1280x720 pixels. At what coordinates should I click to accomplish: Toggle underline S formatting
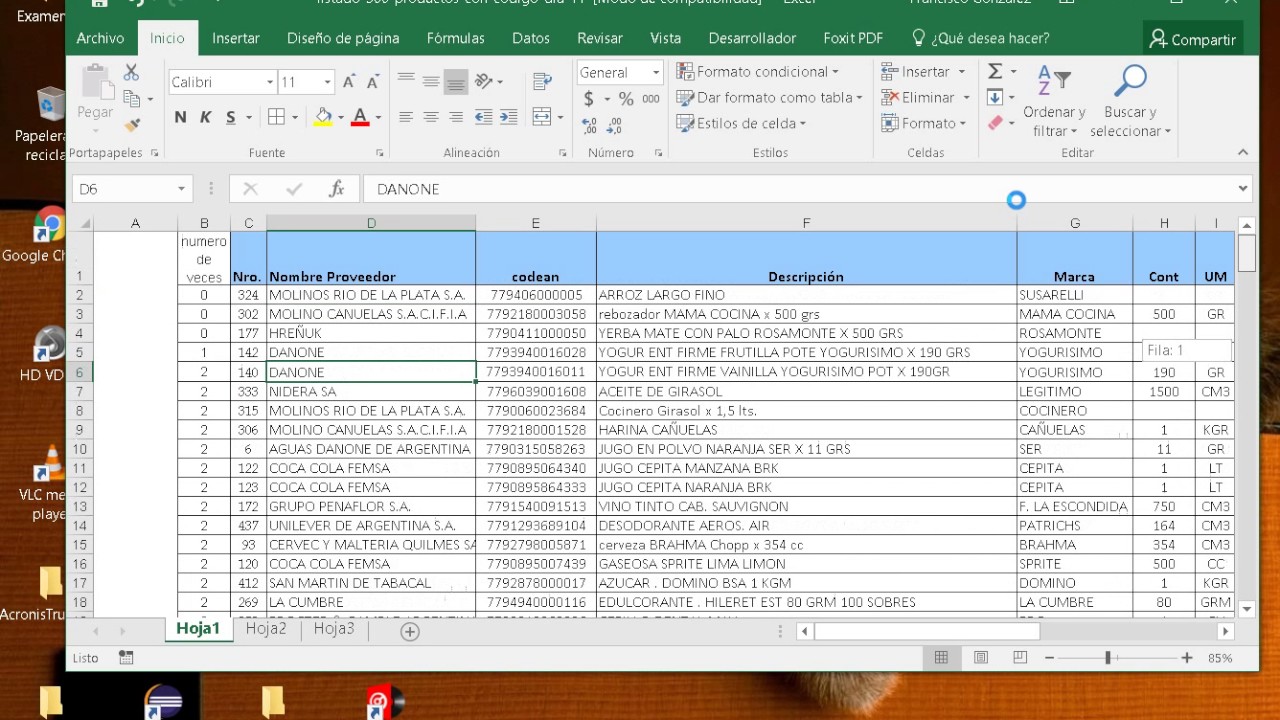click(231, 117)
